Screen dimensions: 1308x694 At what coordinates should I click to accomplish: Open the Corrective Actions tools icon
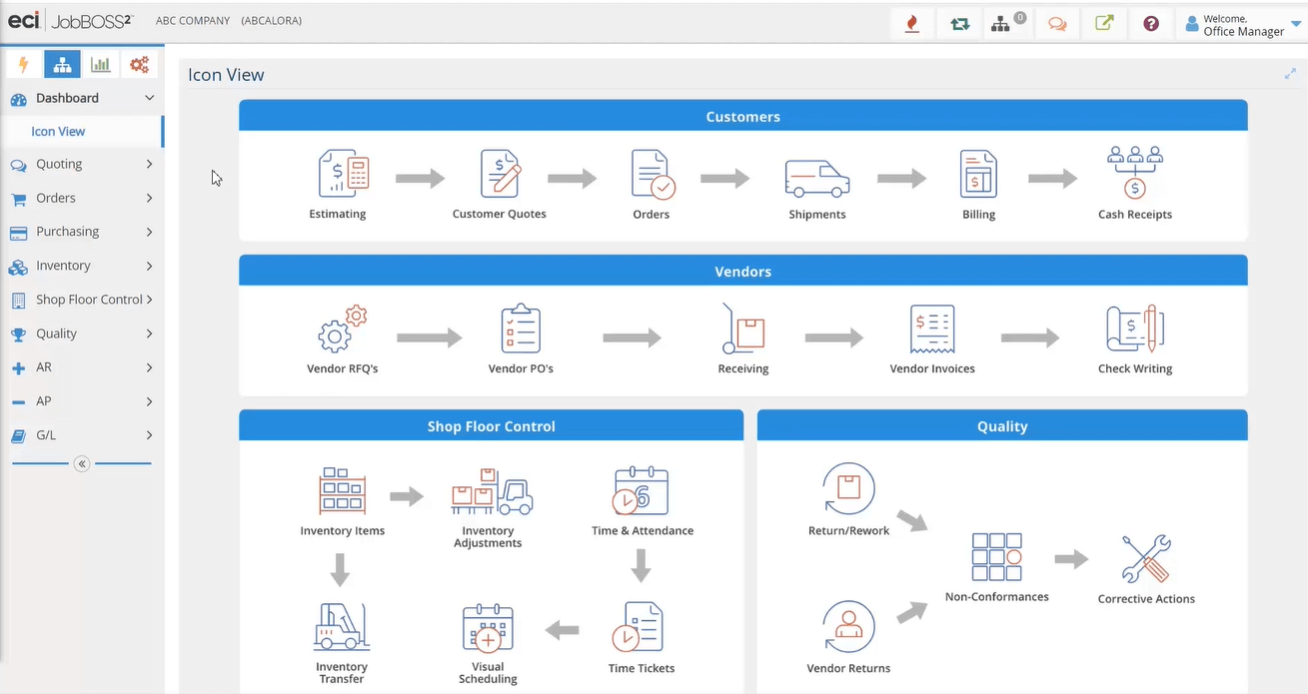[x=1146, y=559]
